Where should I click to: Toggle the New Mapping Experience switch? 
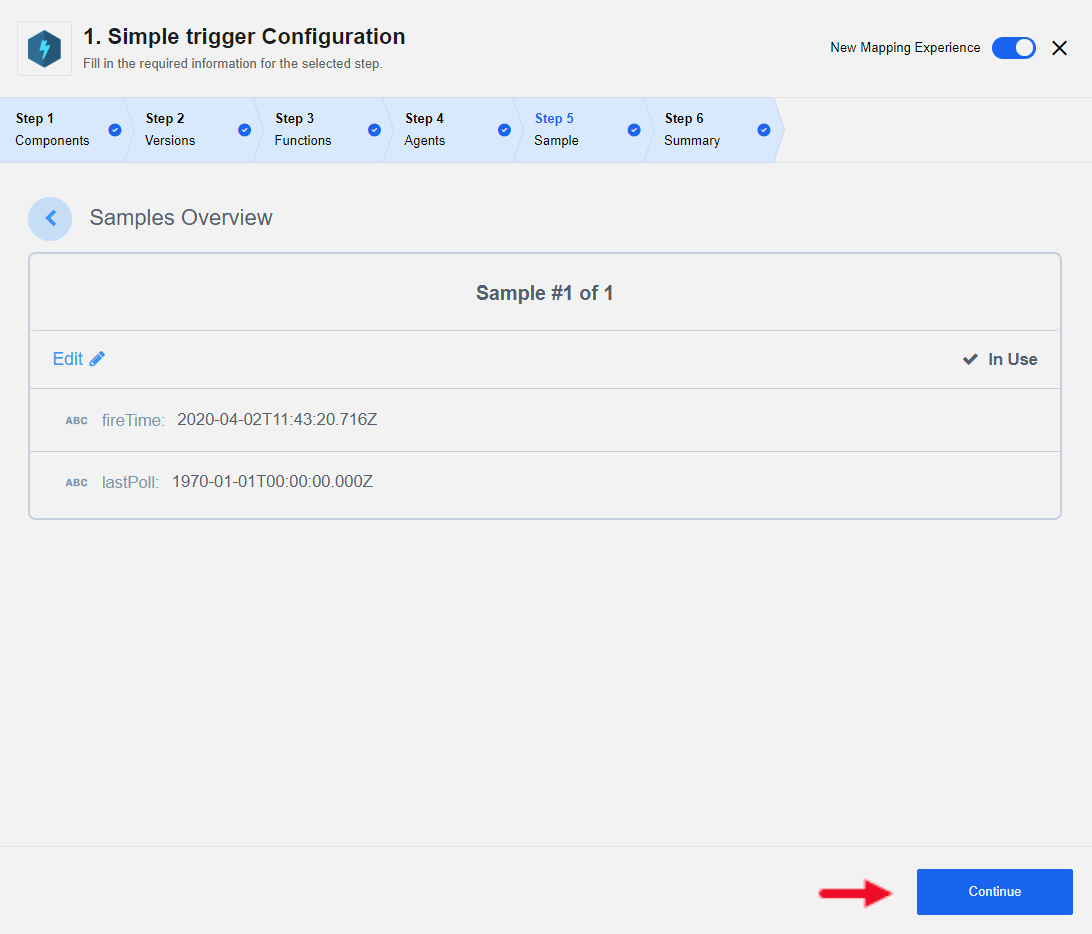pyautogui.click(x=1013, y=48)
